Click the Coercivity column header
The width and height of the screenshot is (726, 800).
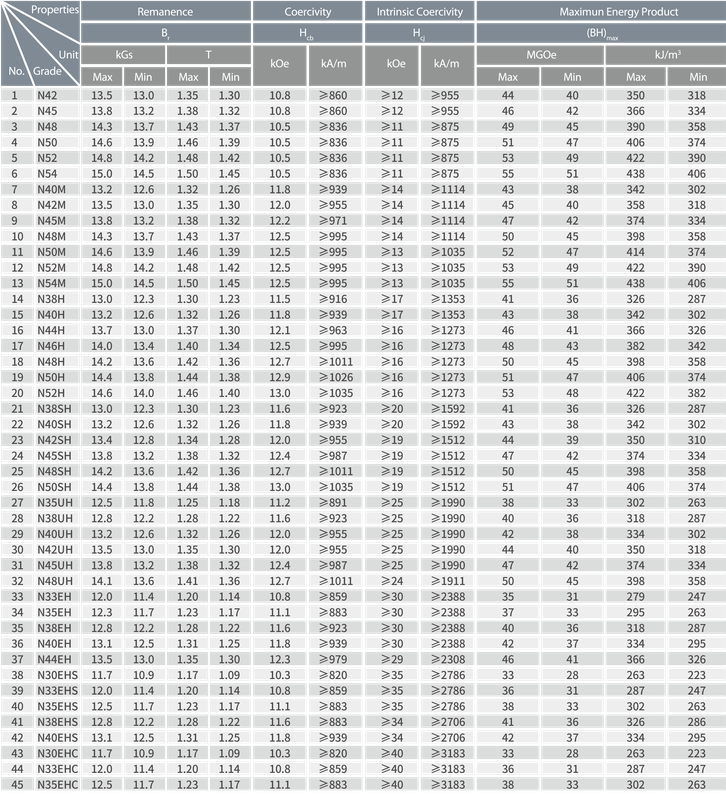307,12
